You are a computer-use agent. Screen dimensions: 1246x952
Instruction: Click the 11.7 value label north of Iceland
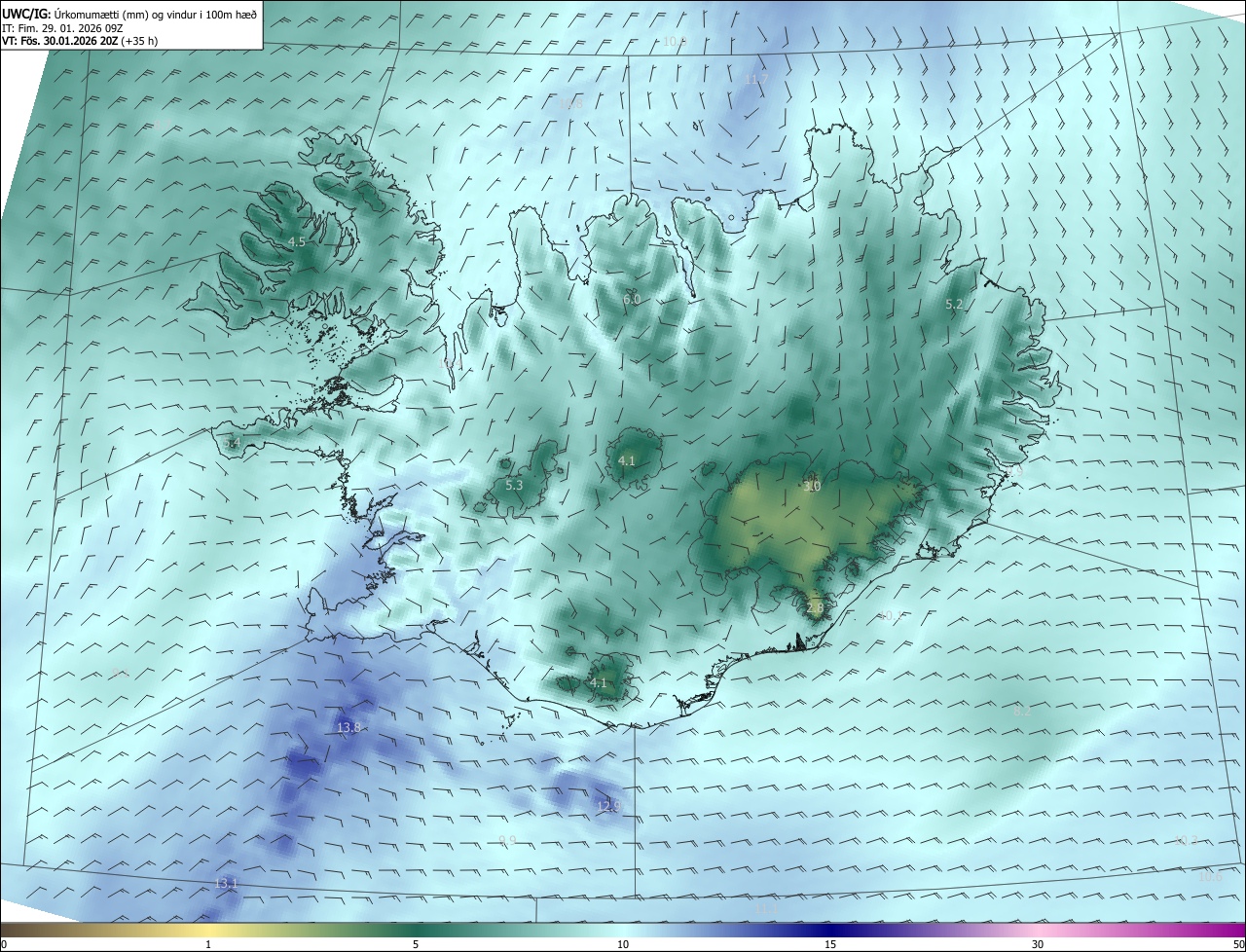756,79
